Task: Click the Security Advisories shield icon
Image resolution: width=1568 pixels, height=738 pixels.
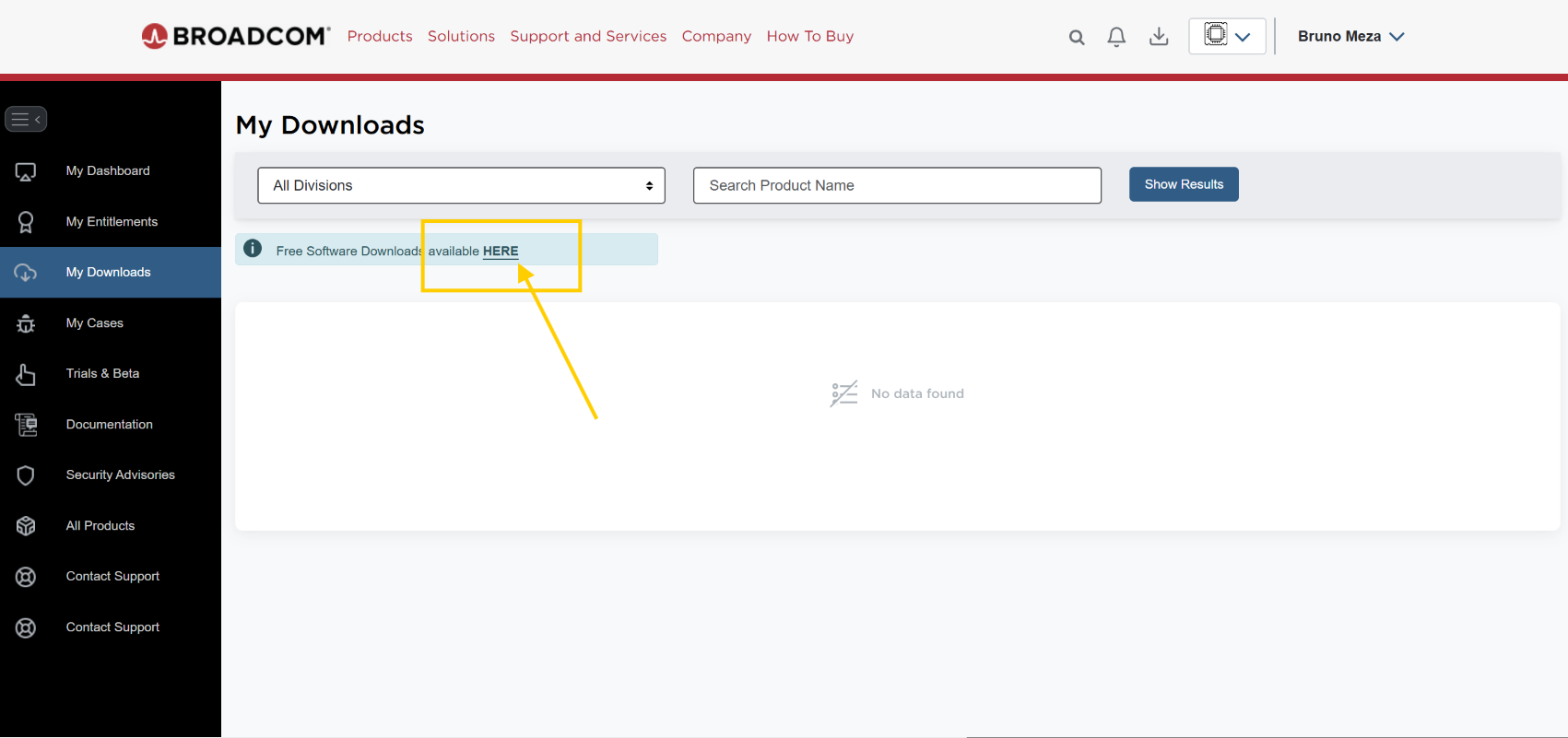Action: pyautogui.click(x=26, y=475)
